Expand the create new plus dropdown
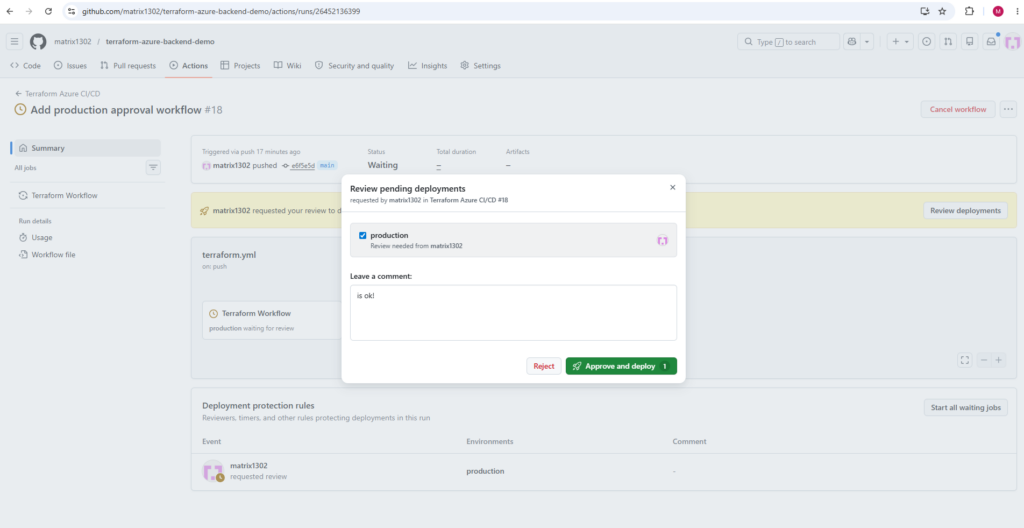 (900, 42)
